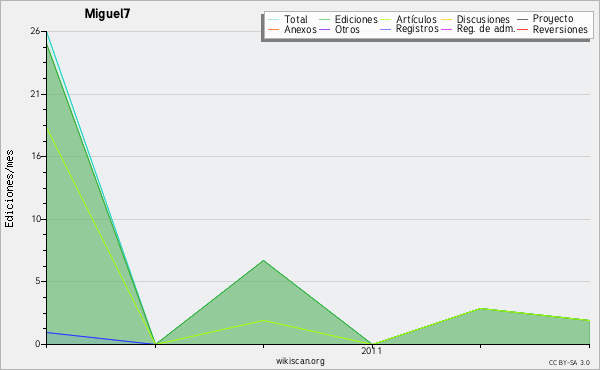The image size is (600, 370).
Task: Click the y-axis label 0
Action: pos(38,344)
